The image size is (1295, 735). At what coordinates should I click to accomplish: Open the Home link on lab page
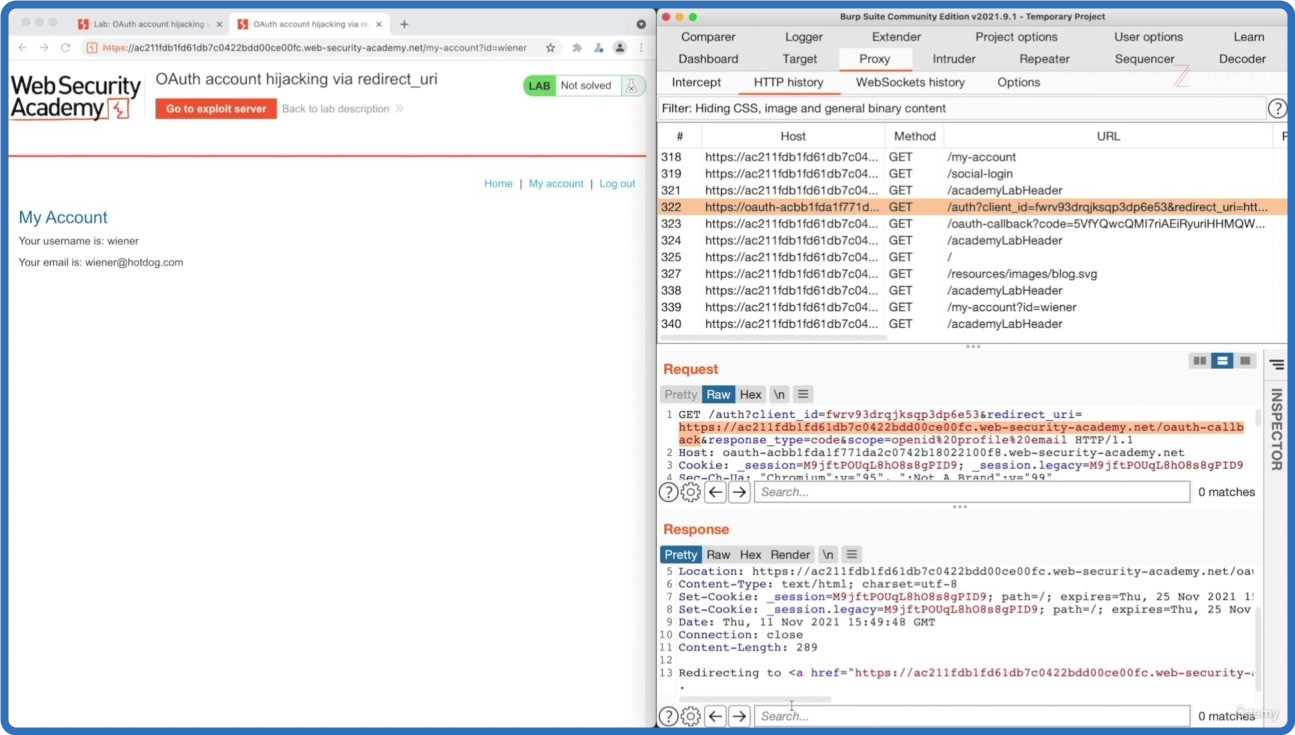[498, 184]
